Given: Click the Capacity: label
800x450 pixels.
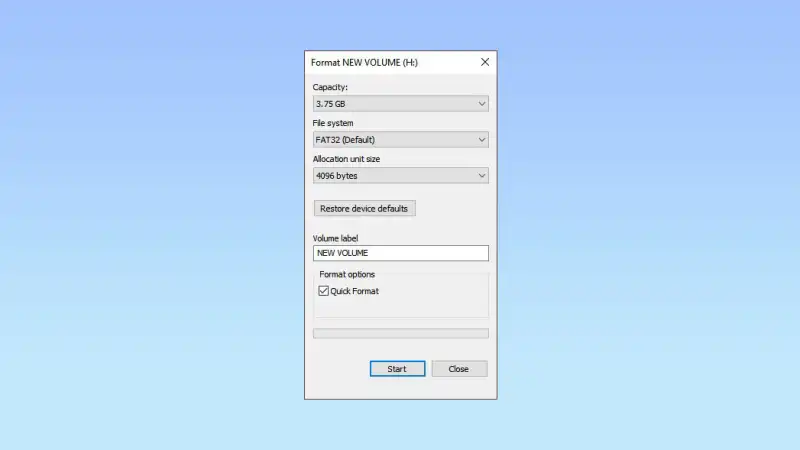Looking at the screenshot, I should click(330, 87).
